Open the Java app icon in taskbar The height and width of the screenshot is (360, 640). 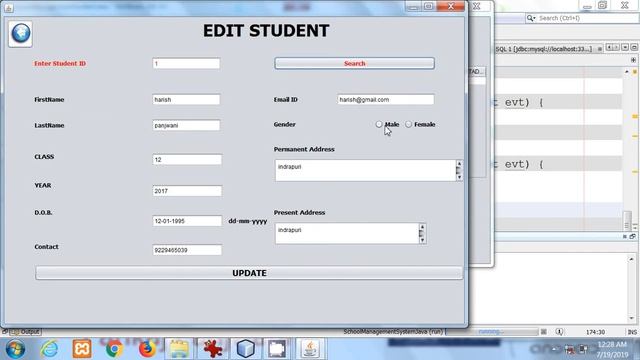pyautogui.click(x=310, y=349)
